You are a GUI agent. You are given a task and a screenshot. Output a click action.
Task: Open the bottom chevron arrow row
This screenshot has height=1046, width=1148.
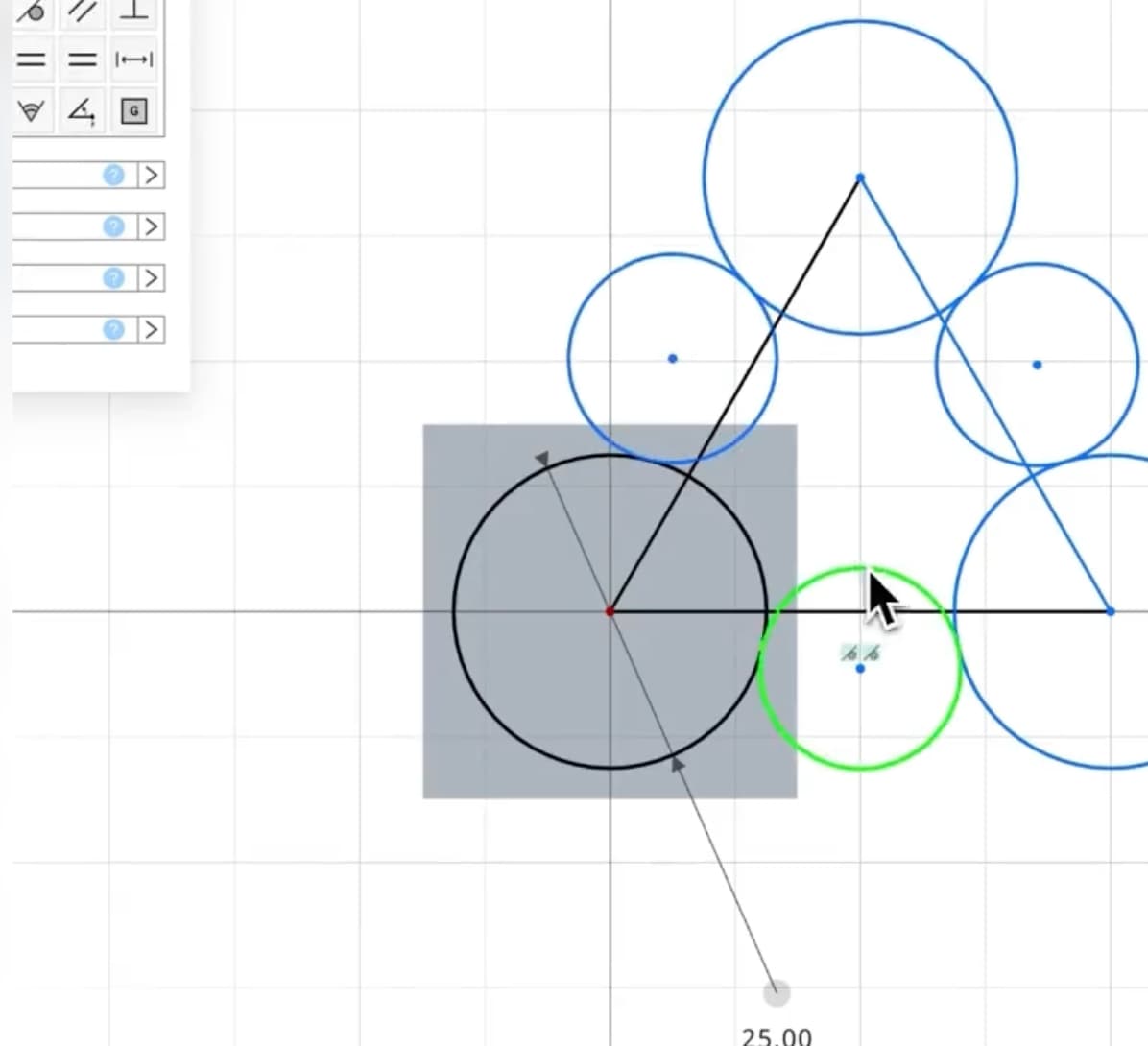151,329
